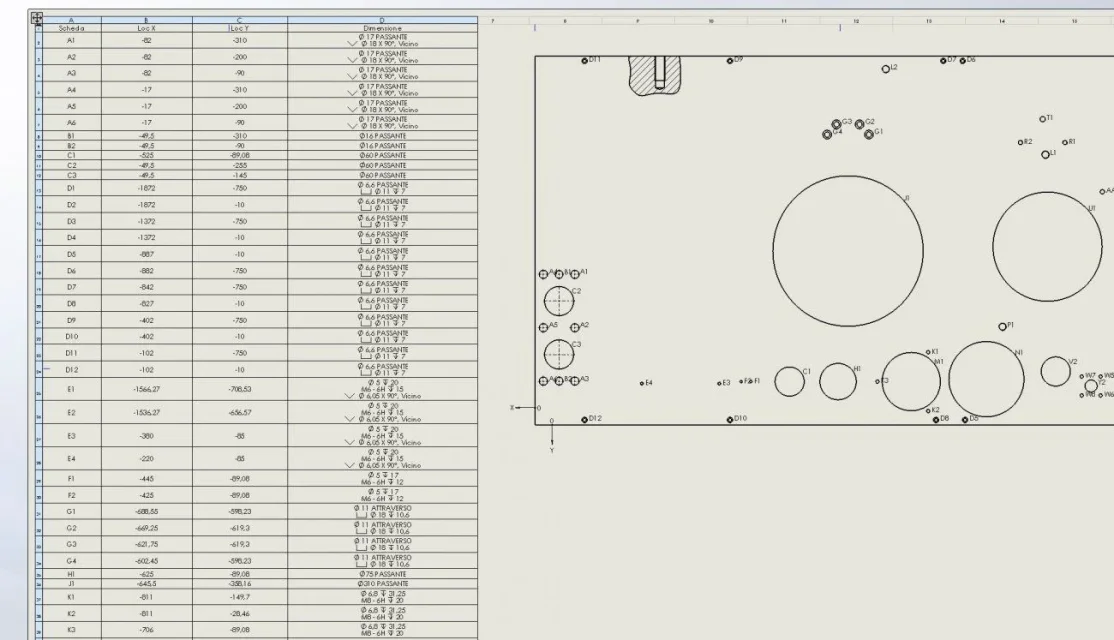
Task: Select hole P1 marker in drawing
Action: tap(1002, 327)
